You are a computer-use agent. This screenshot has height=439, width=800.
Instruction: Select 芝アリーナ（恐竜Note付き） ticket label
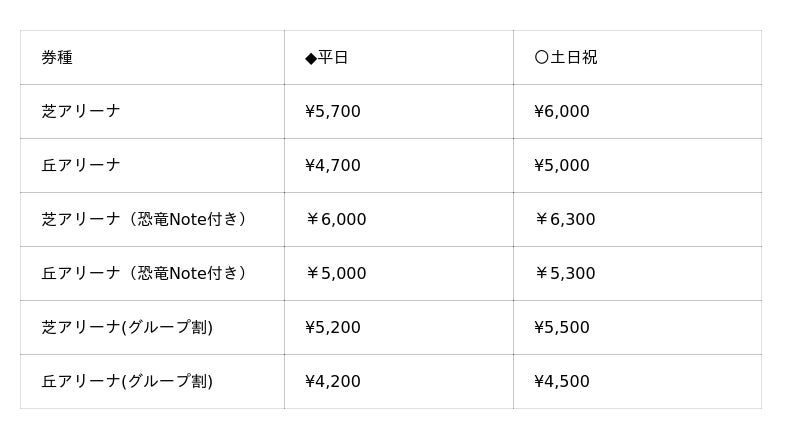tap(145, 220)
